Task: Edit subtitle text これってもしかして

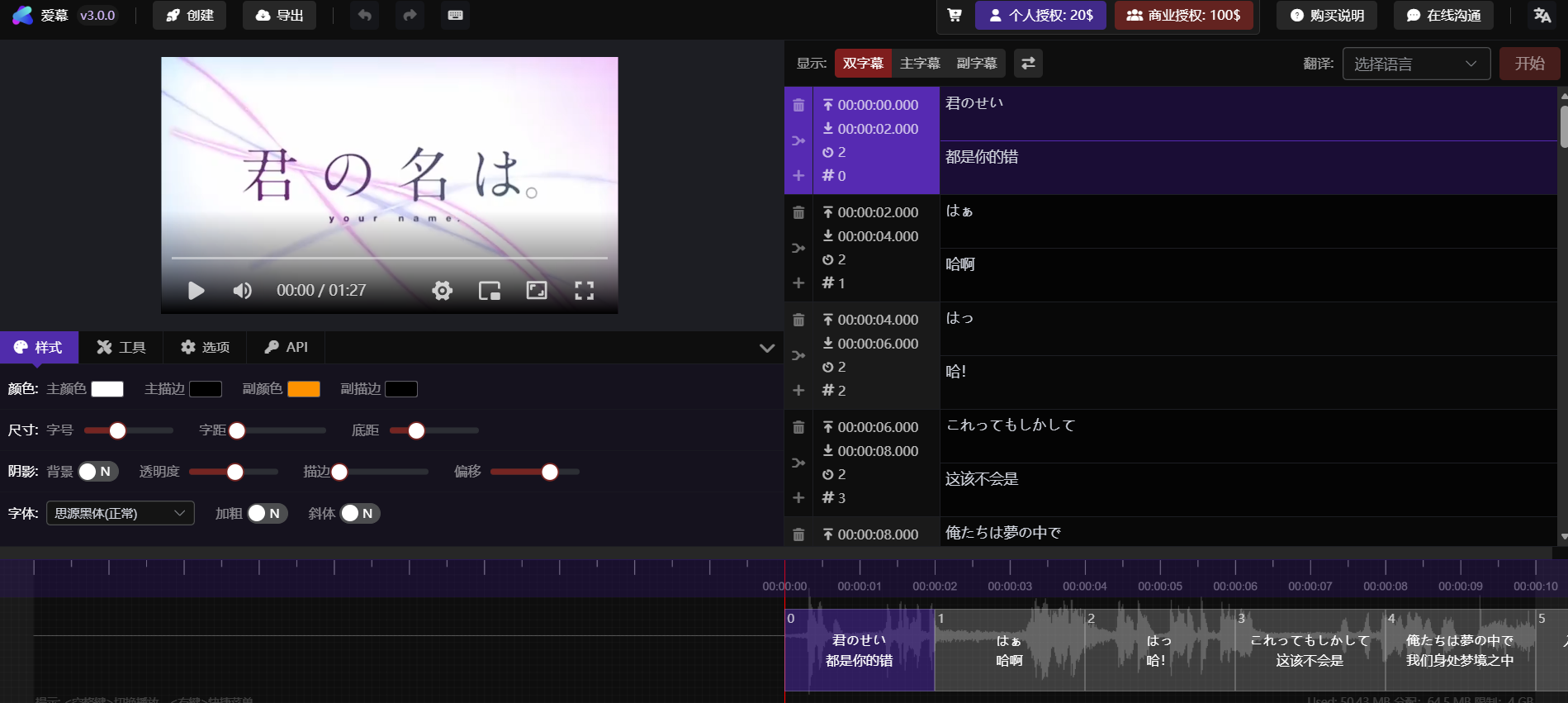Action: point(1248,436)
